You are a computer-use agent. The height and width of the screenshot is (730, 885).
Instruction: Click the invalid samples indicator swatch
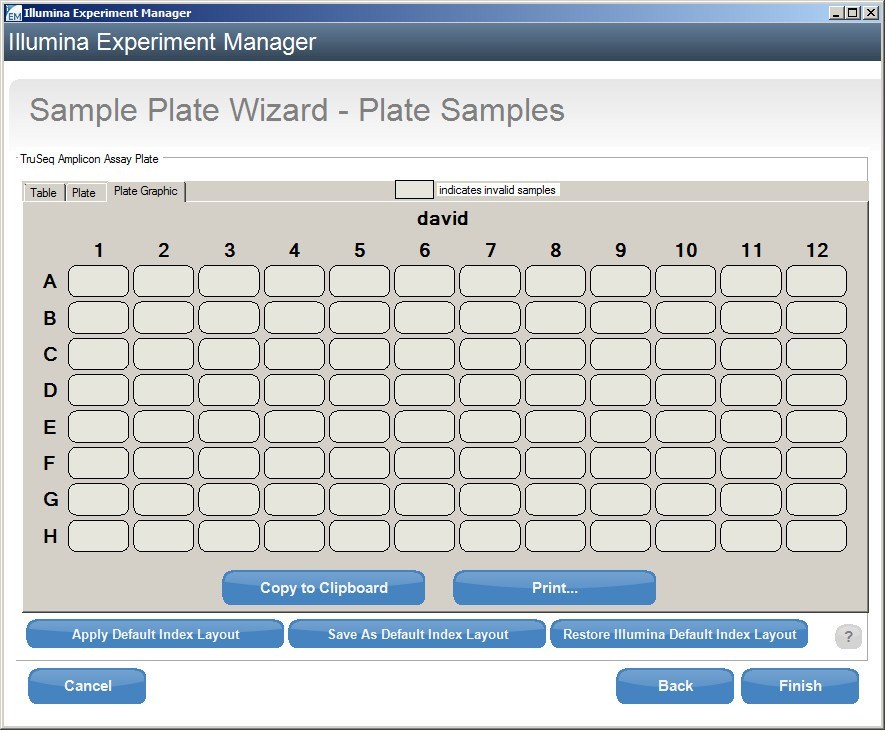[x=414, y=190]
